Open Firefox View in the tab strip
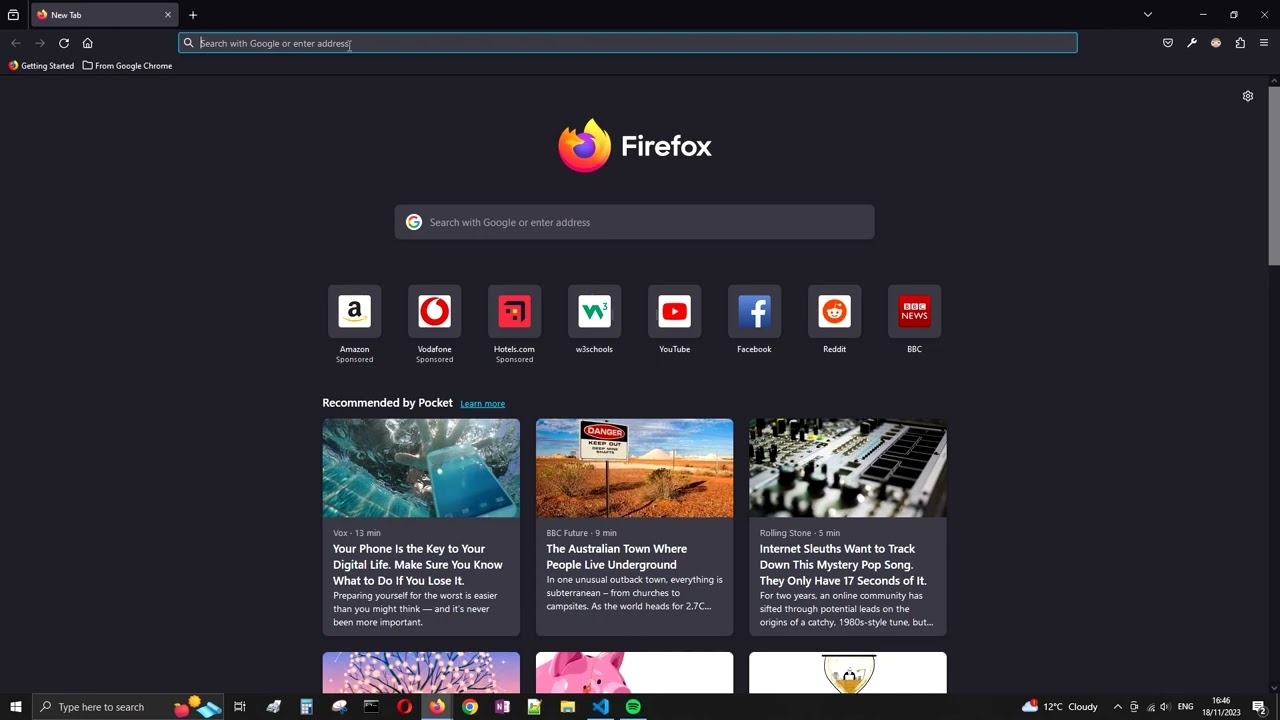Image resolution: width=1280 pixels, height=720 pixels. [13, 15]
